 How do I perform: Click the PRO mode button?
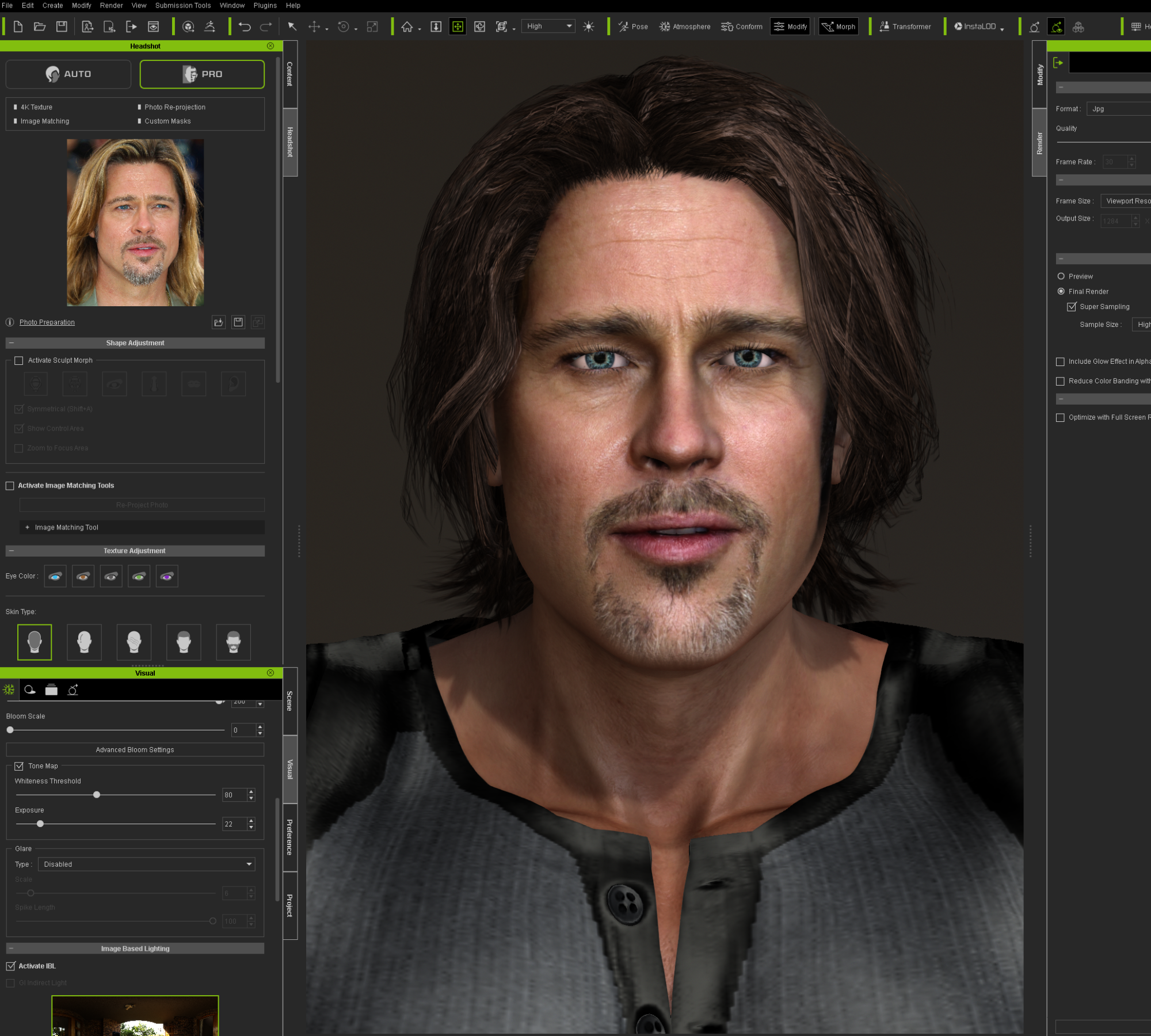click(x=202, y=74)
